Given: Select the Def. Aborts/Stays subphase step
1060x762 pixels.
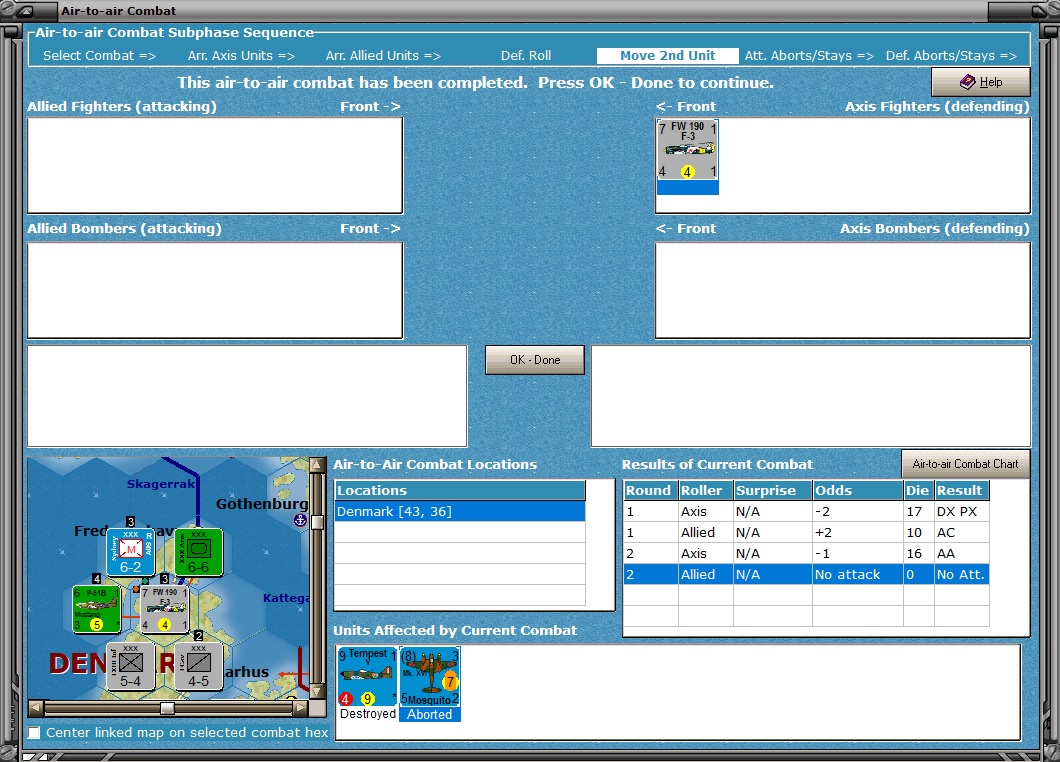Looking at the screenshot, I should (951, 55).
